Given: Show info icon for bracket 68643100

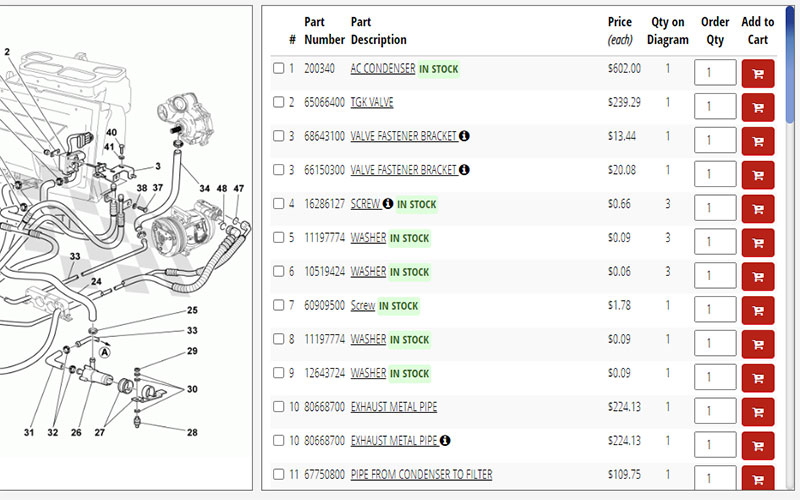Looking at the screenshot, I should pos(464,136).
